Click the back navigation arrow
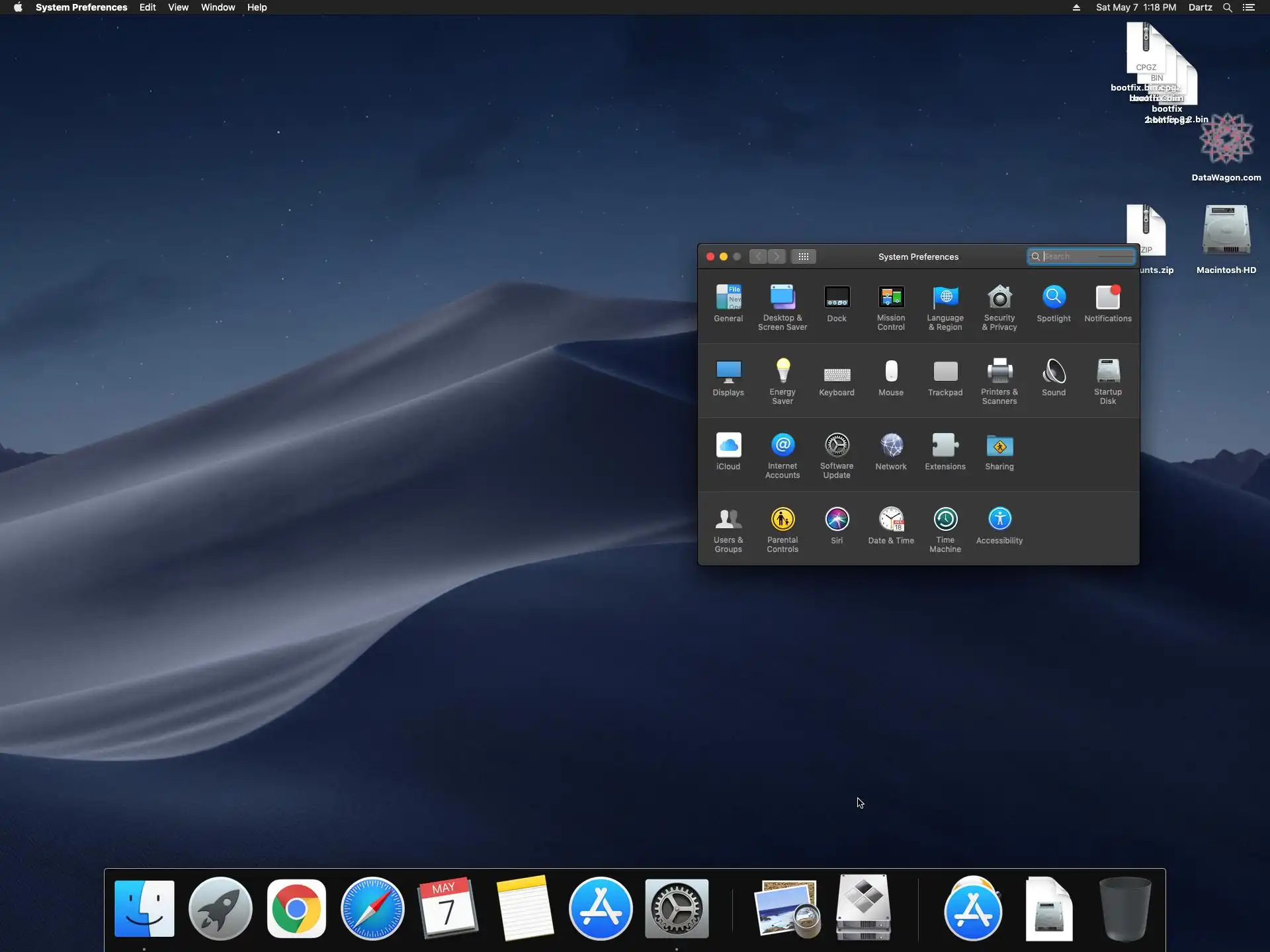The width and height of the screenshot is (1270, 952). click(x=758, y=257)
